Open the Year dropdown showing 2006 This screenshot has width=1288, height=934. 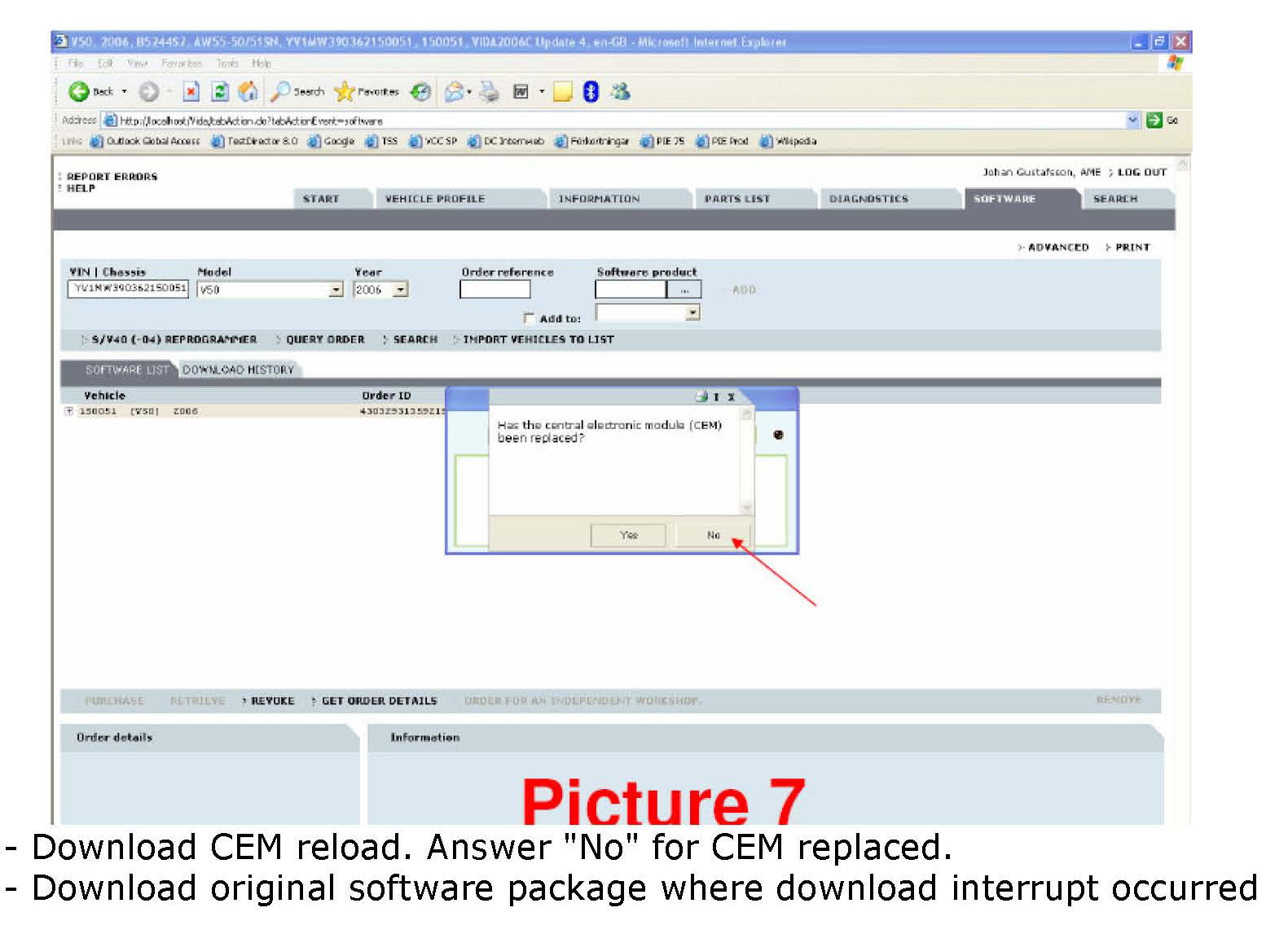point(400,290)
